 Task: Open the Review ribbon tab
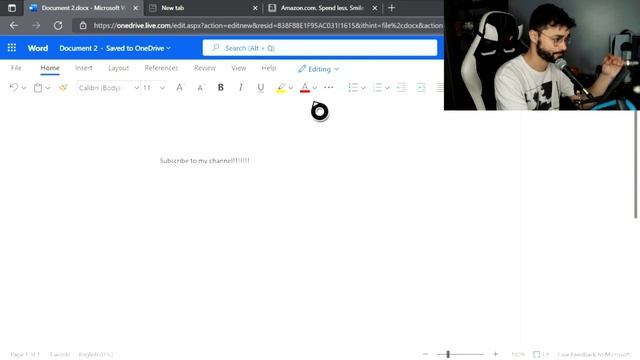(204, 68)
